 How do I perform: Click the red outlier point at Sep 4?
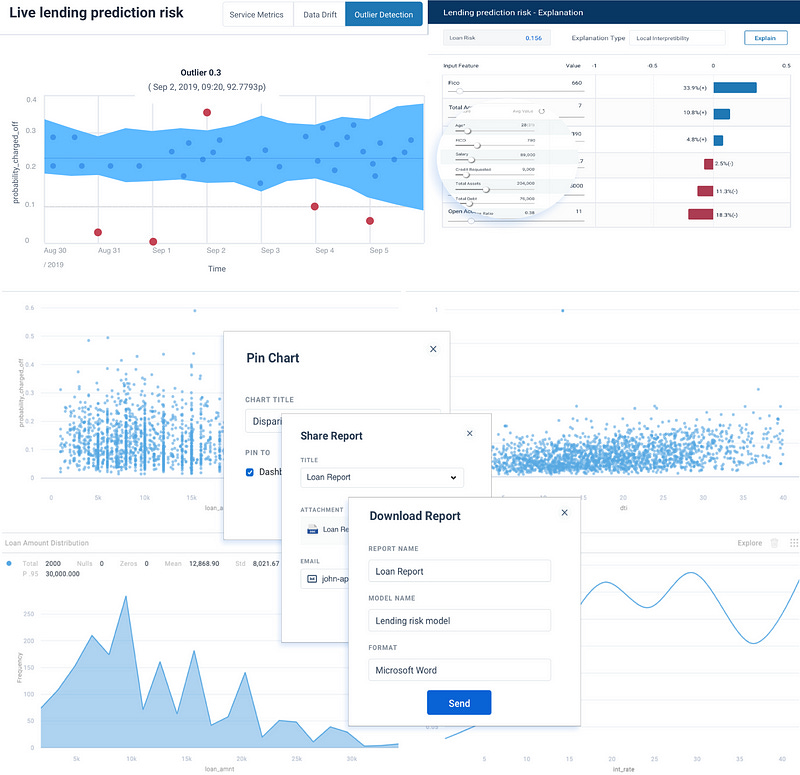click(315, 207)
